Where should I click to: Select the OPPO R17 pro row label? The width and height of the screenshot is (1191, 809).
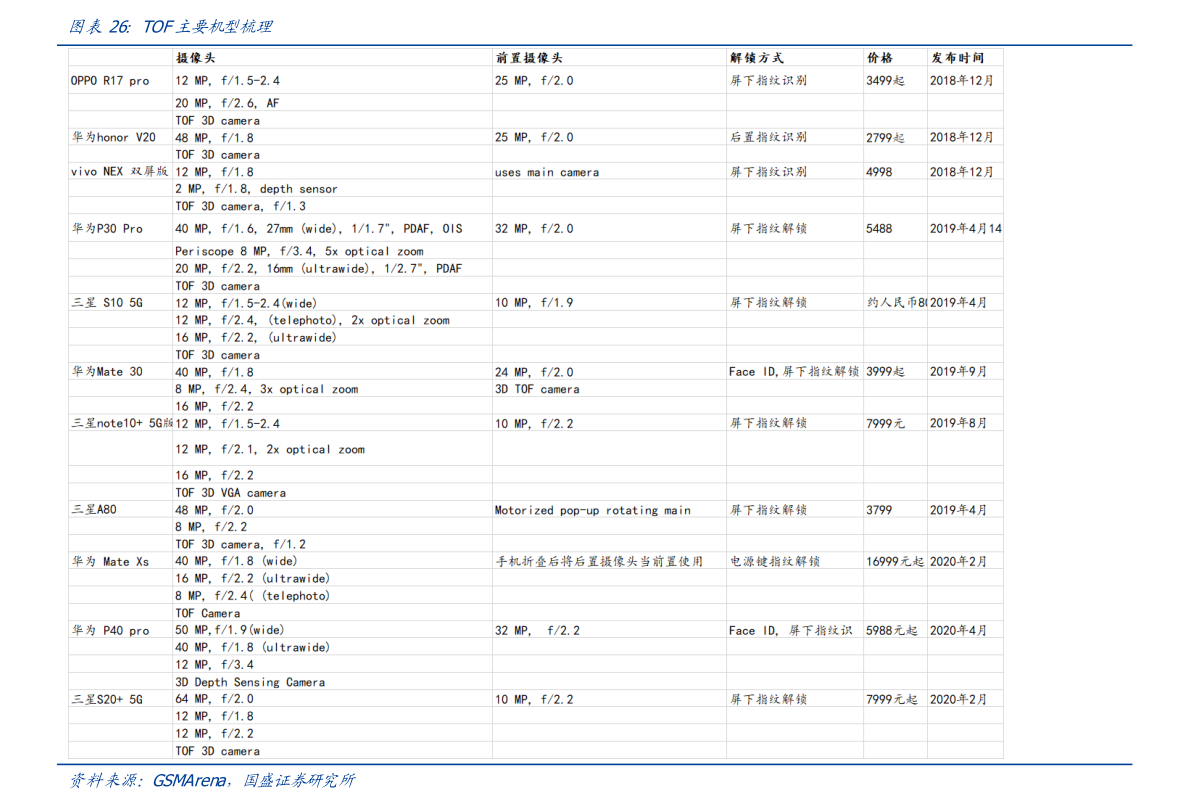[109, 81]
